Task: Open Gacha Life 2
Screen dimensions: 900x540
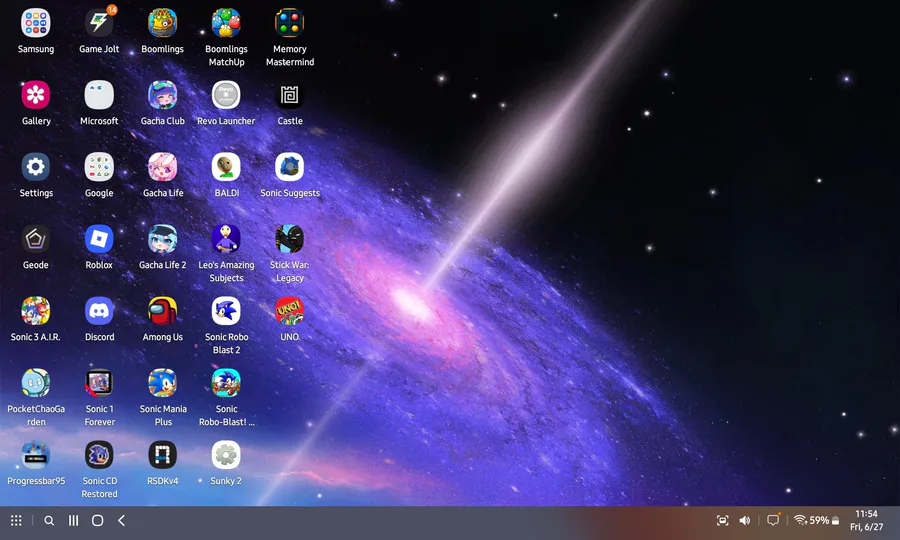Action: click(x=162, y=239)
